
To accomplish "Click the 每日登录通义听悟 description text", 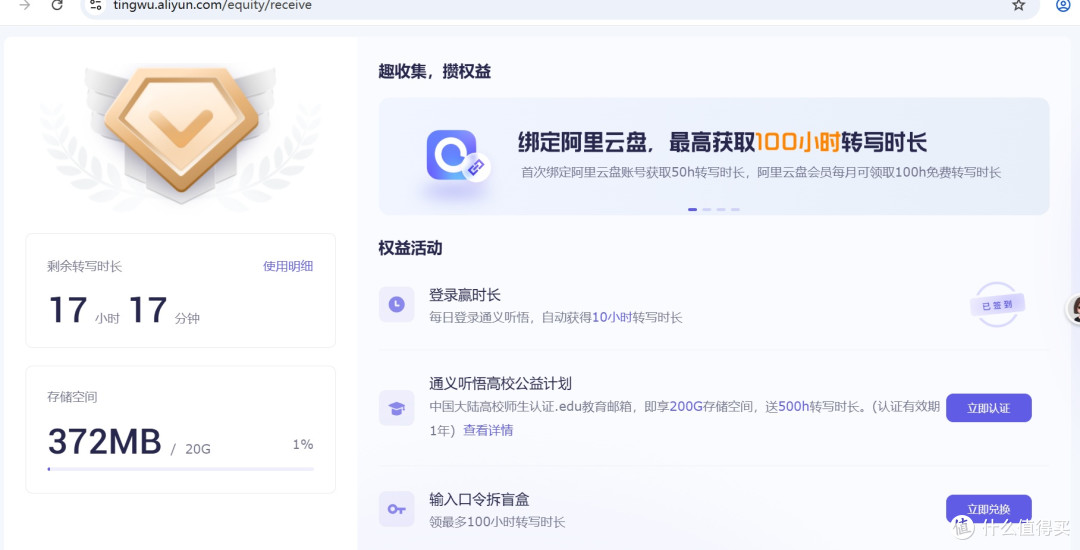I will coord(556,317).
